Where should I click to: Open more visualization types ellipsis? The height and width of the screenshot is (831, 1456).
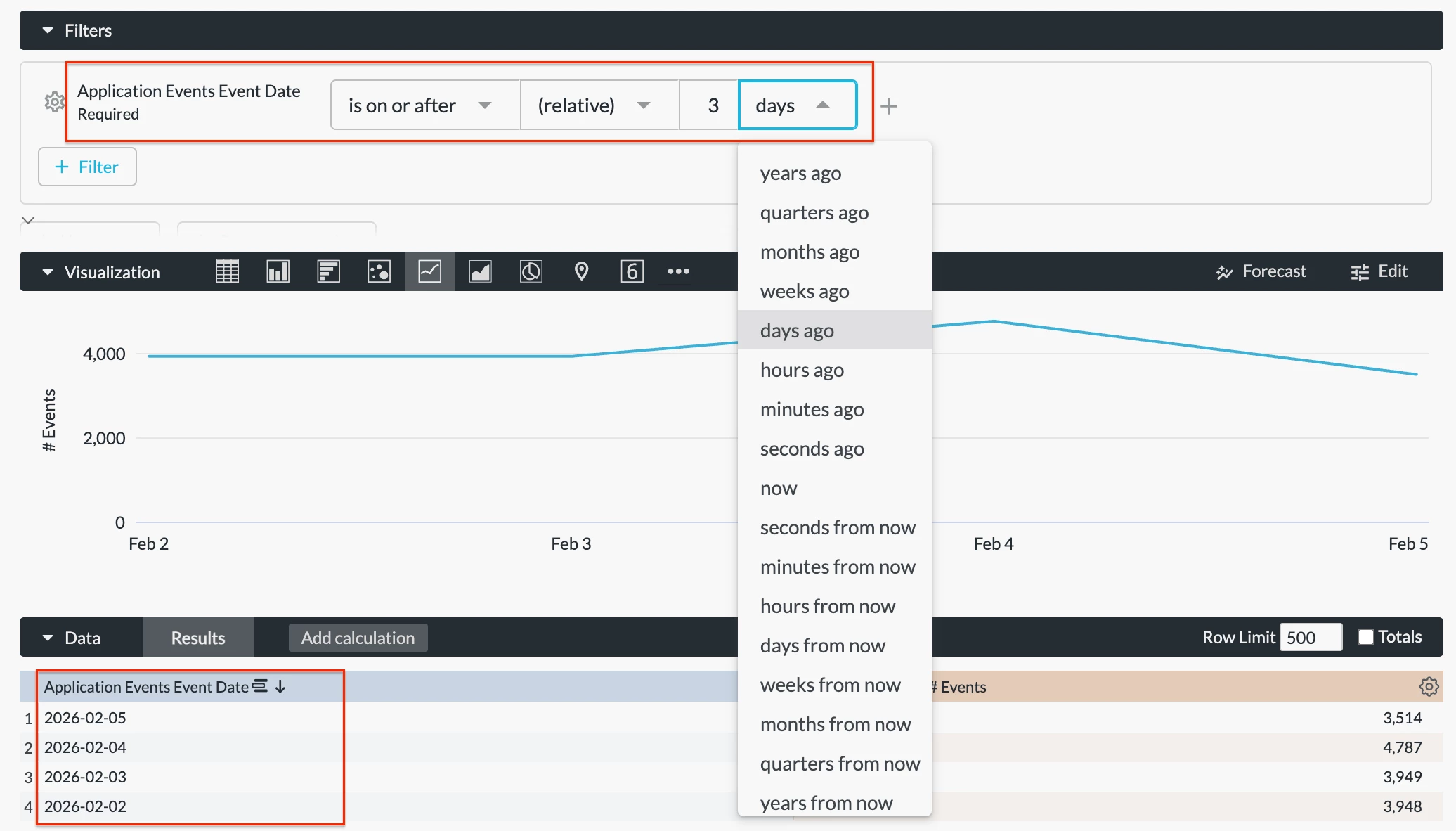pyautogui.click(x=678, y=271)
